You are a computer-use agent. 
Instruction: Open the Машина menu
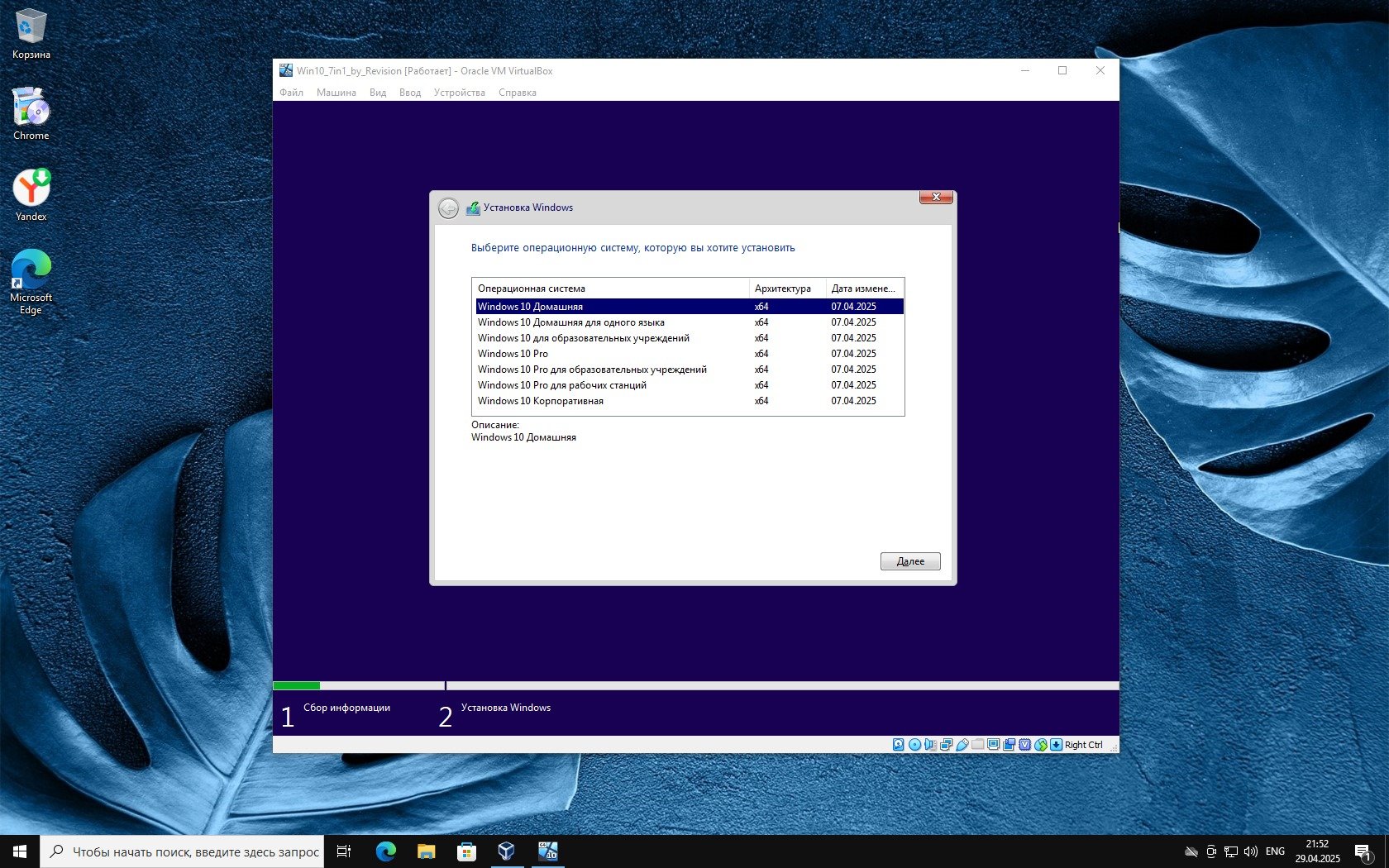coord(336,93)
